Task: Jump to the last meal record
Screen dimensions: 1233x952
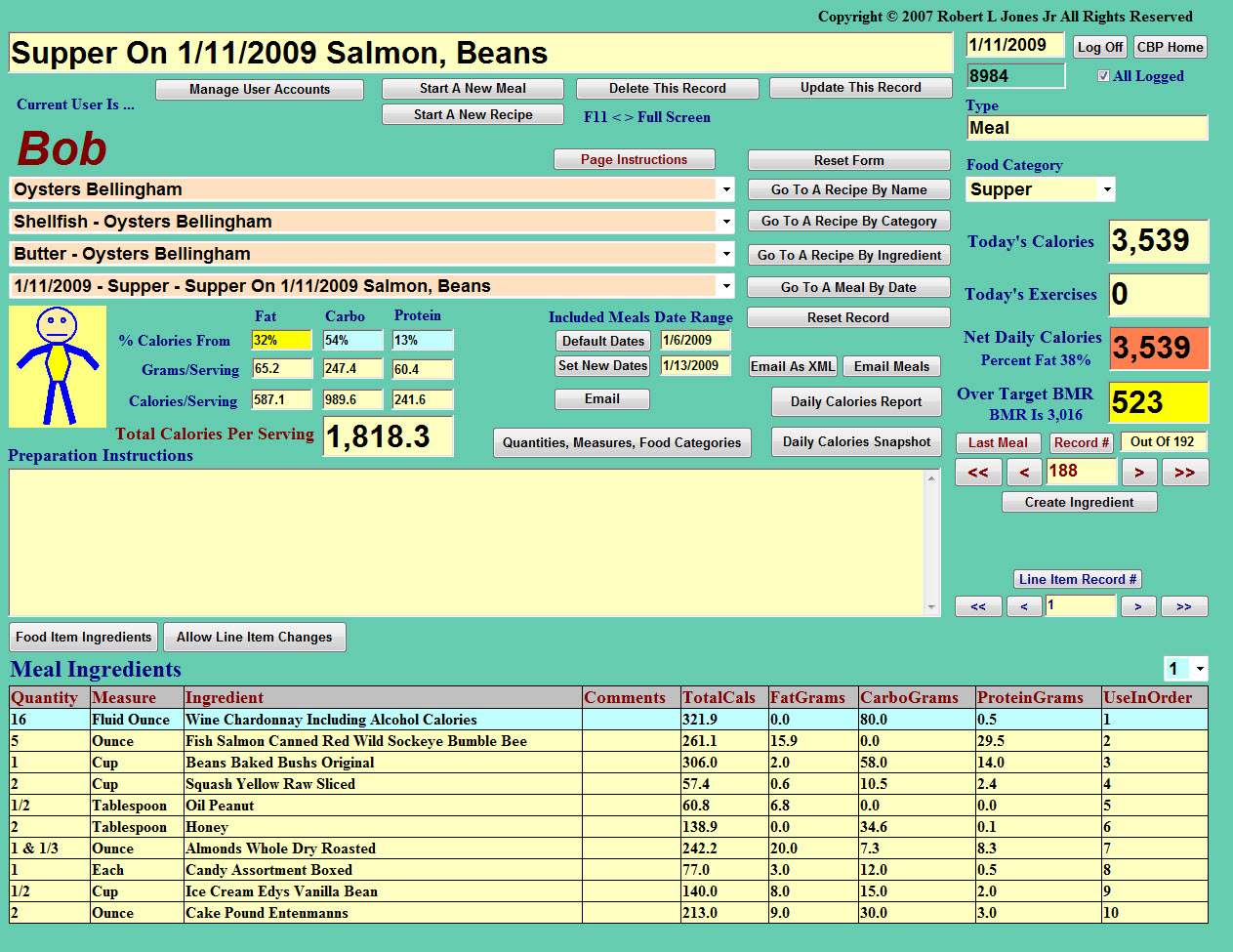Action: pos(1184,473)
